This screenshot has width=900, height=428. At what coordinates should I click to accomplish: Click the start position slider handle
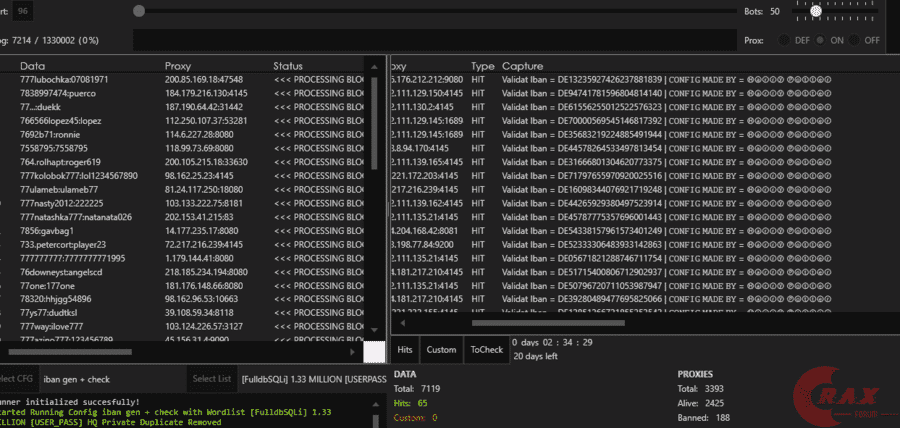pyautogui.click(x=140, y=12)
